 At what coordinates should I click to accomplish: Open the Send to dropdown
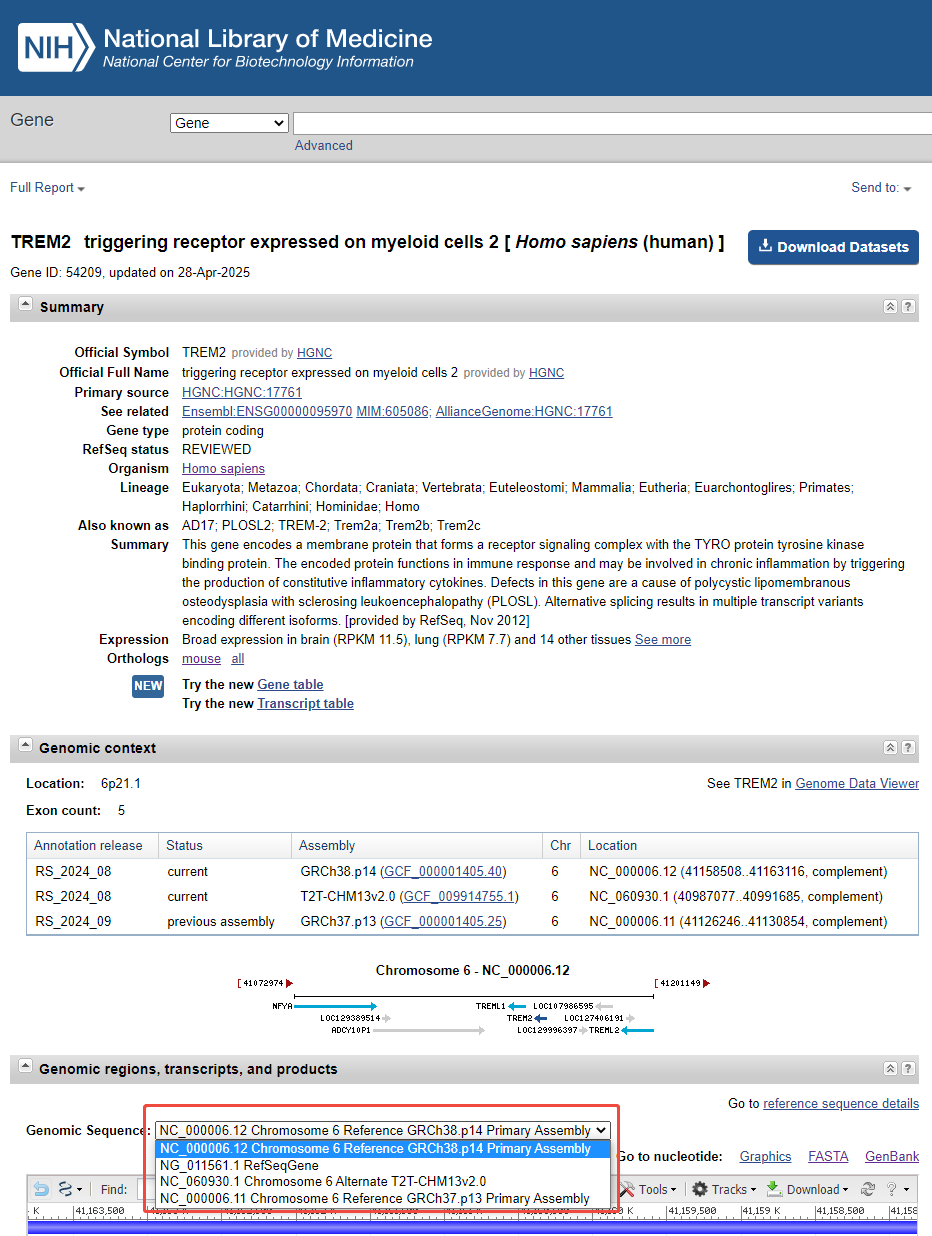point(881,188)
